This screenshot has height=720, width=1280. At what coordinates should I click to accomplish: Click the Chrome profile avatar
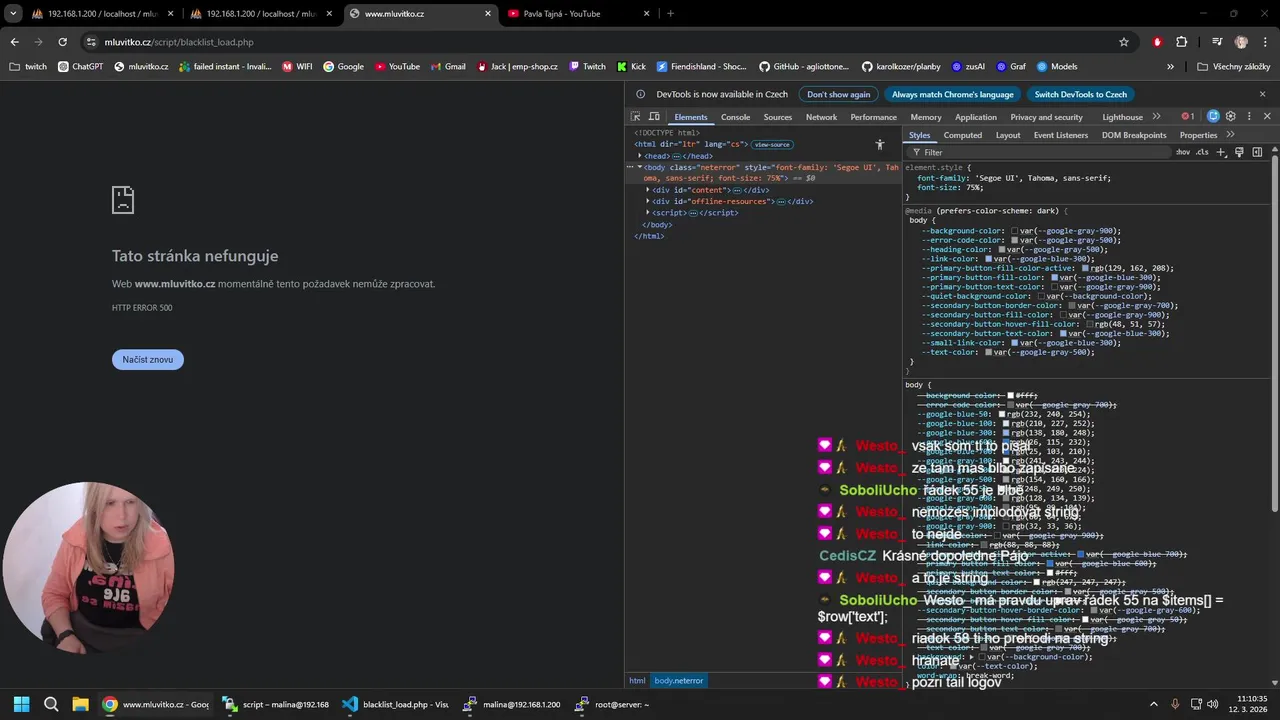click(x=1242, y=42)
